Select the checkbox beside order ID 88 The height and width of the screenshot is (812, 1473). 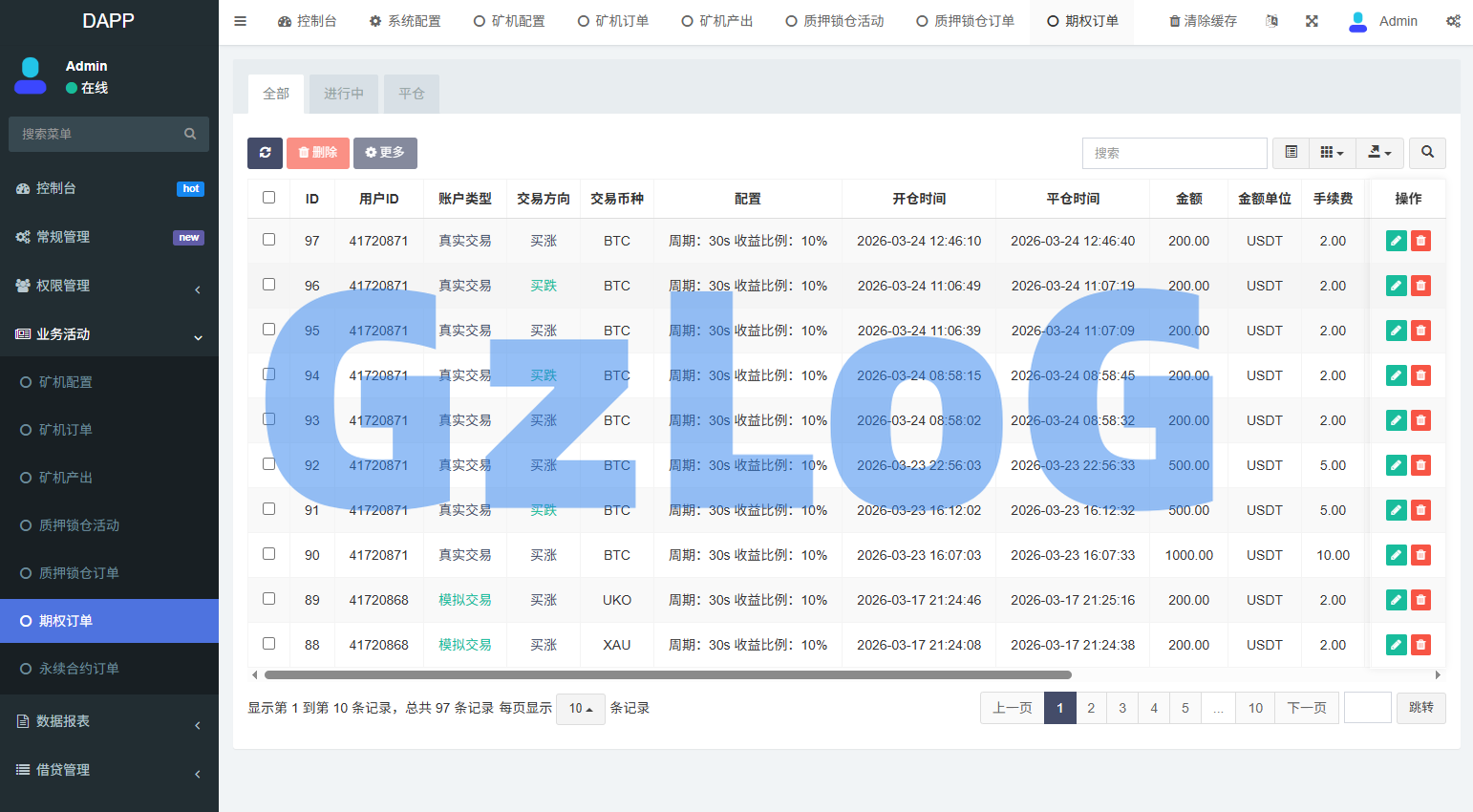[268, 645]
